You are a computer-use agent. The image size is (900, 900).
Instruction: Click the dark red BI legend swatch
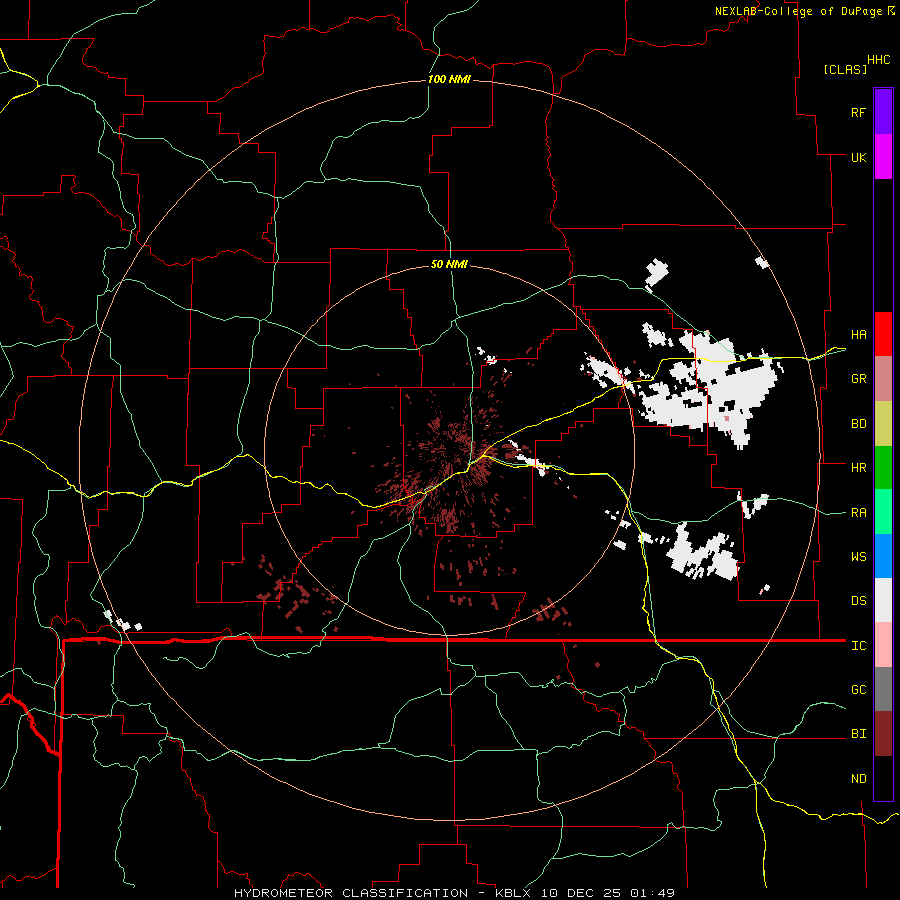click(883, 734)
